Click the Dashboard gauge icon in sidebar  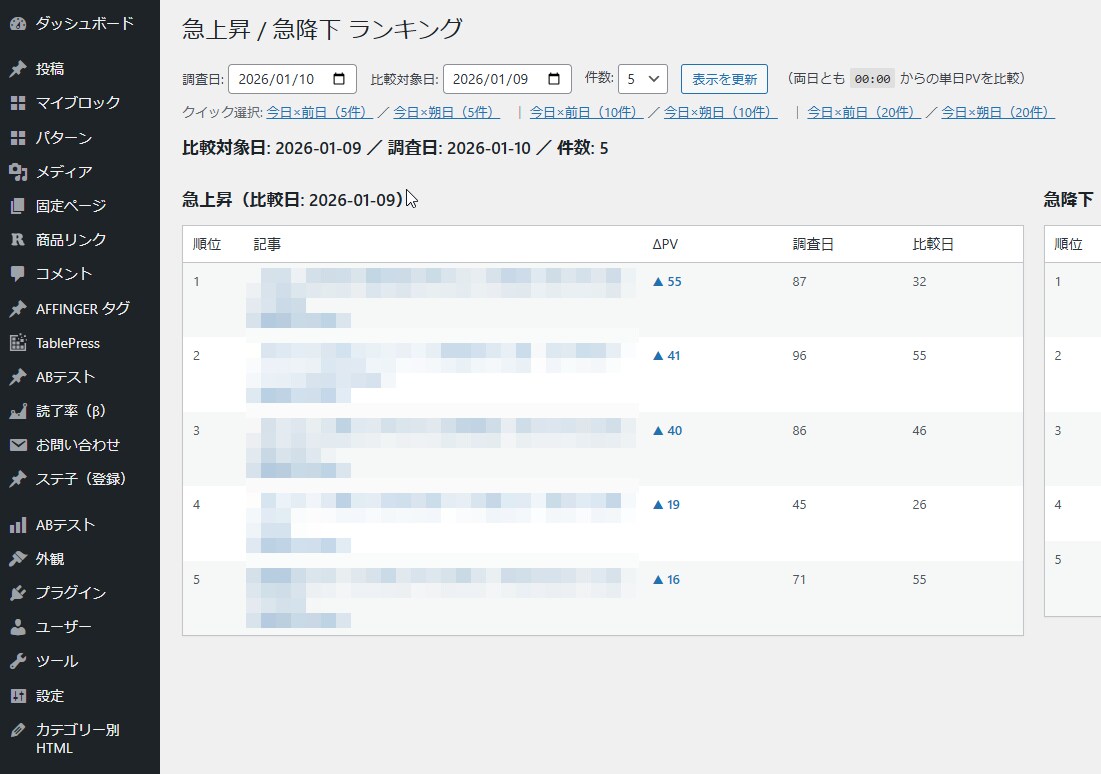pos(18,23)
